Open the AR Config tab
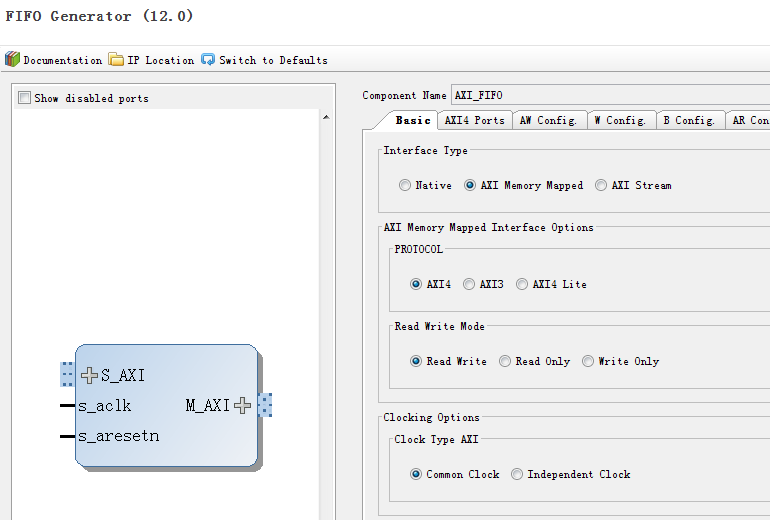This screenshot has height=520, width=770. (748, 120)
